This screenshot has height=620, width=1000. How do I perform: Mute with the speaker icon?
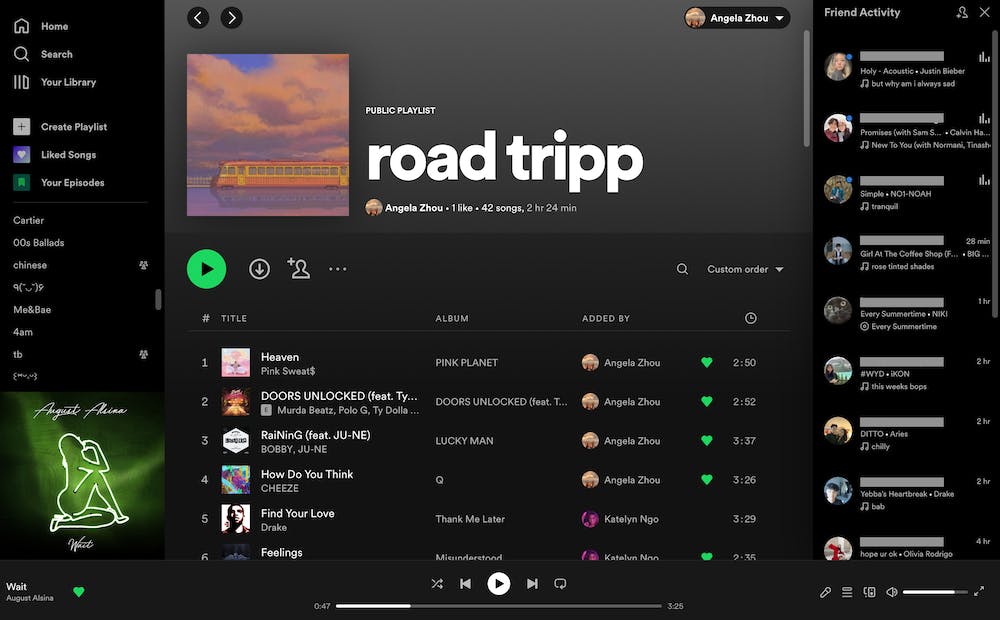coord(892,592)
